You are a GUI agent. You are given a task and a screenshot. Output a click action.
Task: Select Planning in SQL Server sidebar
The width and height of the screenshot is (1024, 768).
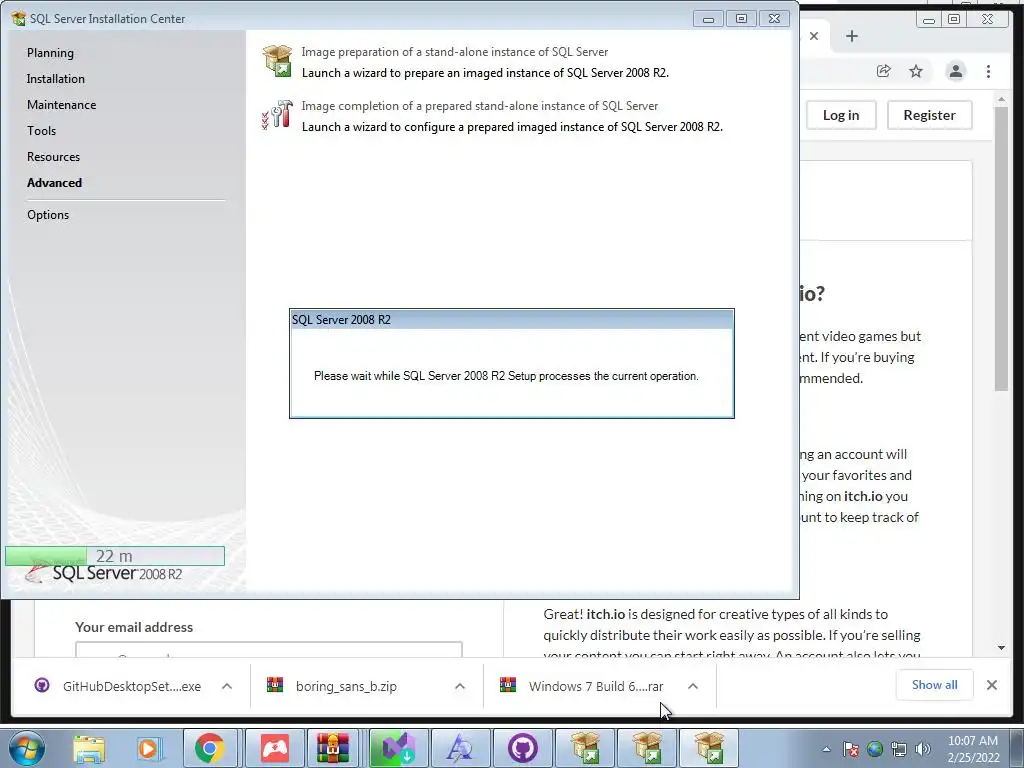(50, 53)
